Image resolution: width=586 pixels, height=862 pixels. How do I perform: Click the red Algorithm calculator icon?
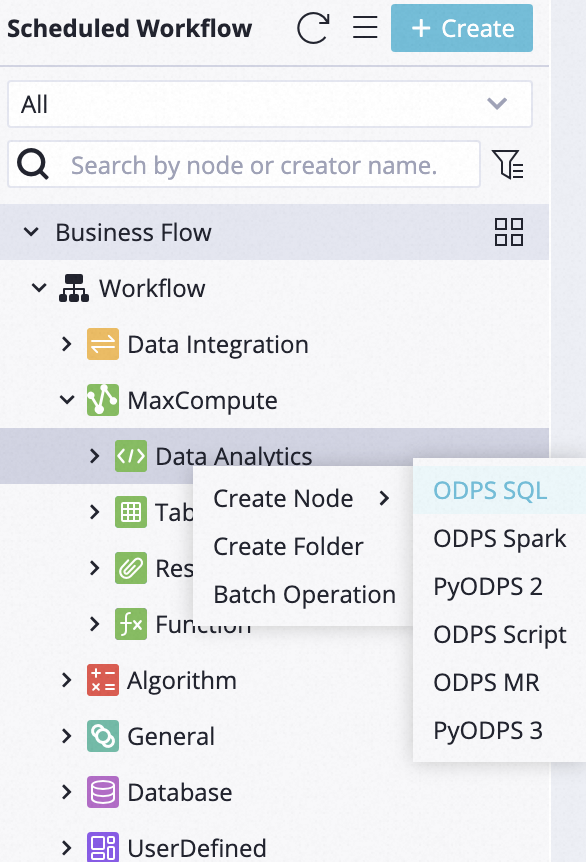pyautogui.click(x=103, y=680)
